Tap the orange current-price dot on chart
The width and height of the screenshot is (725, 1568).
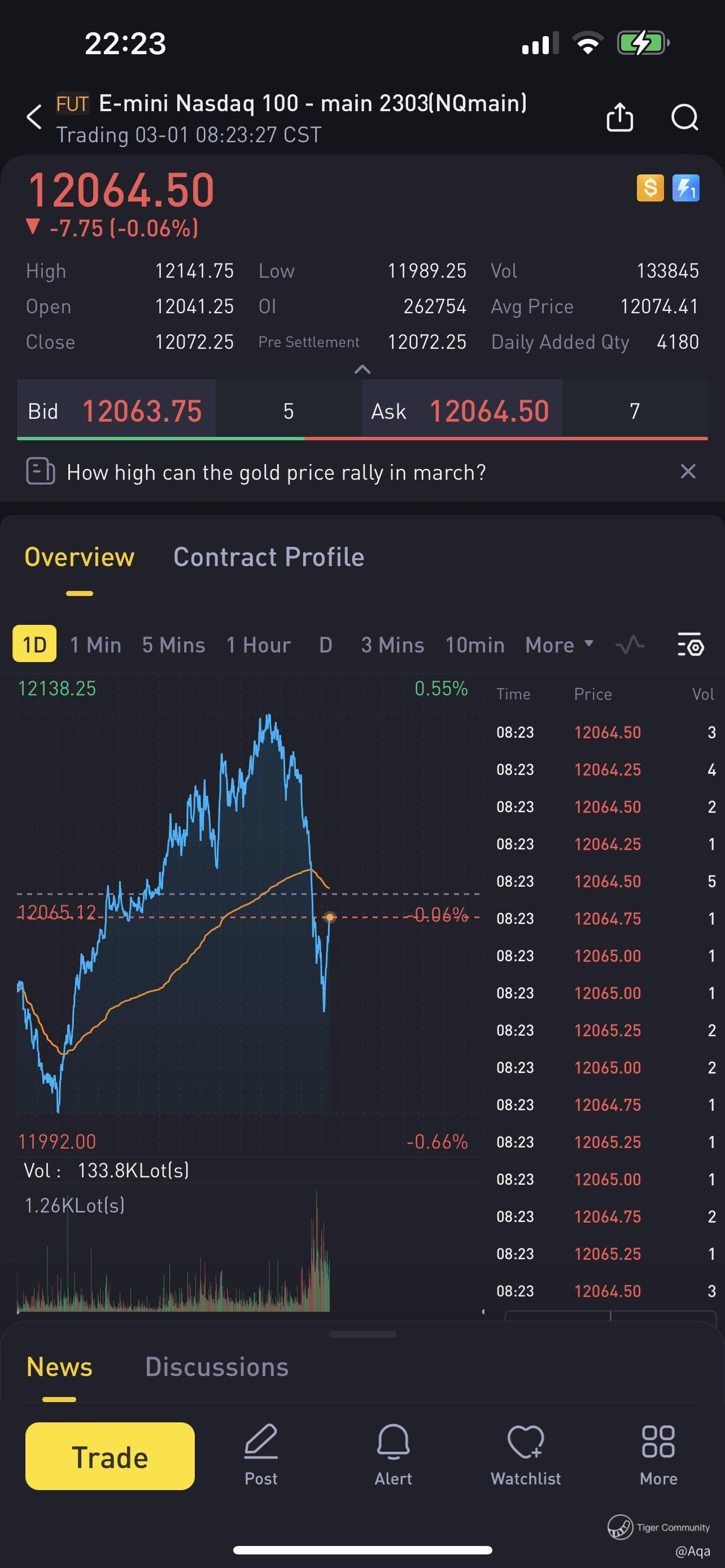(x=329, y=917)
